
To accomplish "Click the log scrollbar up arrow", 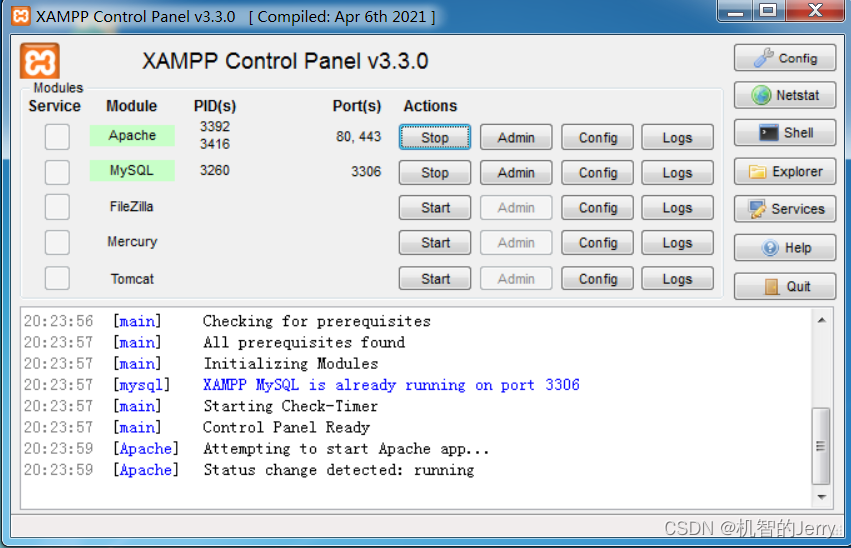I will pyautogui.click(x=821, y=320).
